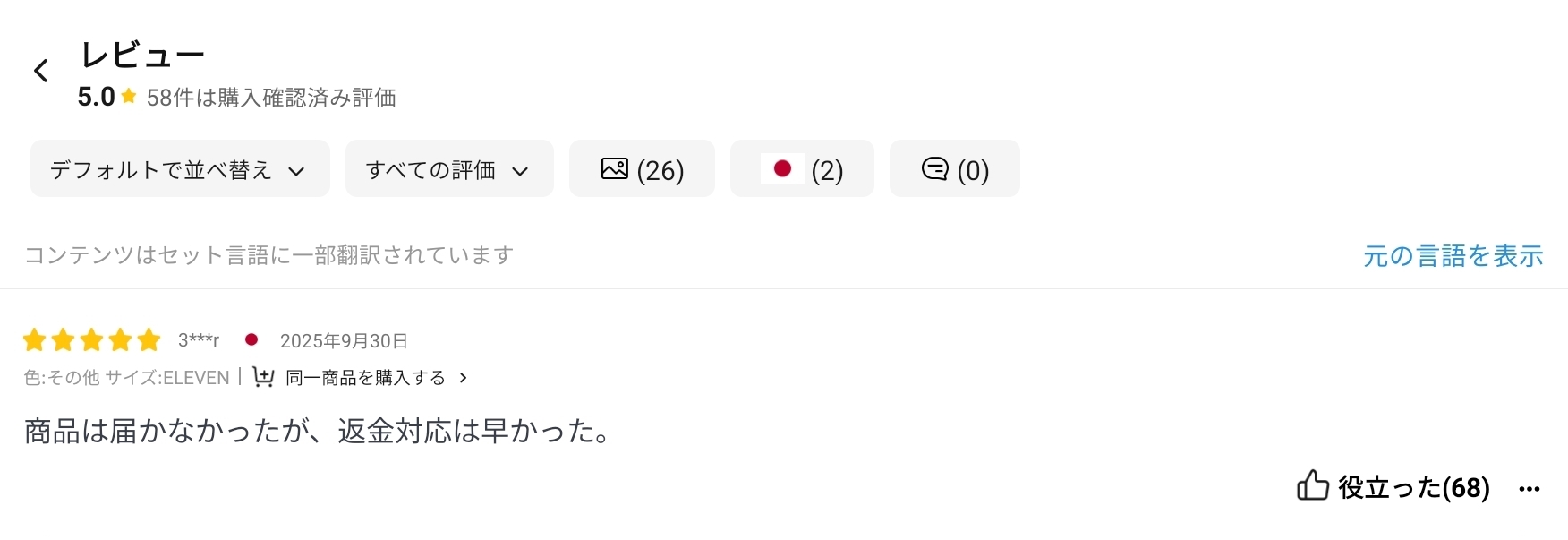Screen dimensions: 1568x540
Task: Click the five-star rating on the review
Action: 91,340
